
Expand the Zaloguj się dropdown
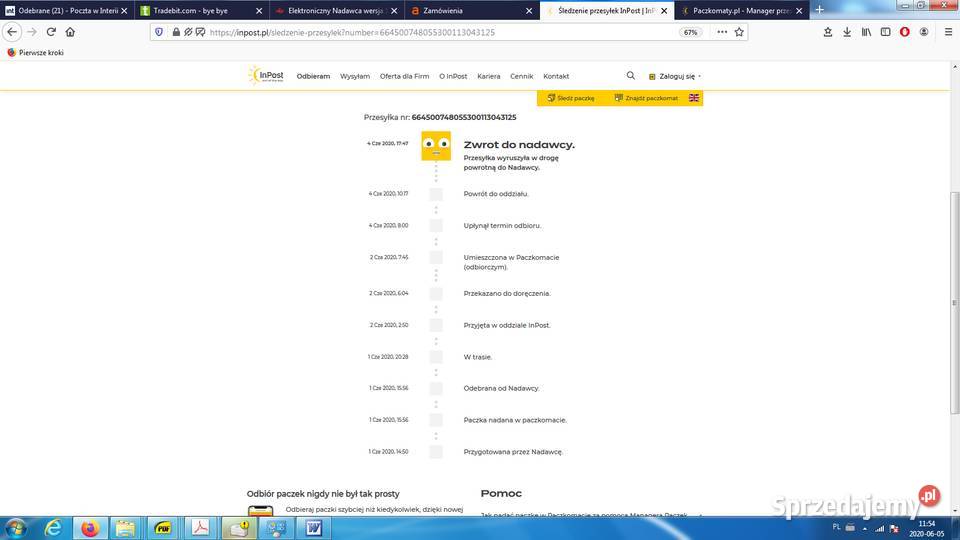(x=675, y=77)
